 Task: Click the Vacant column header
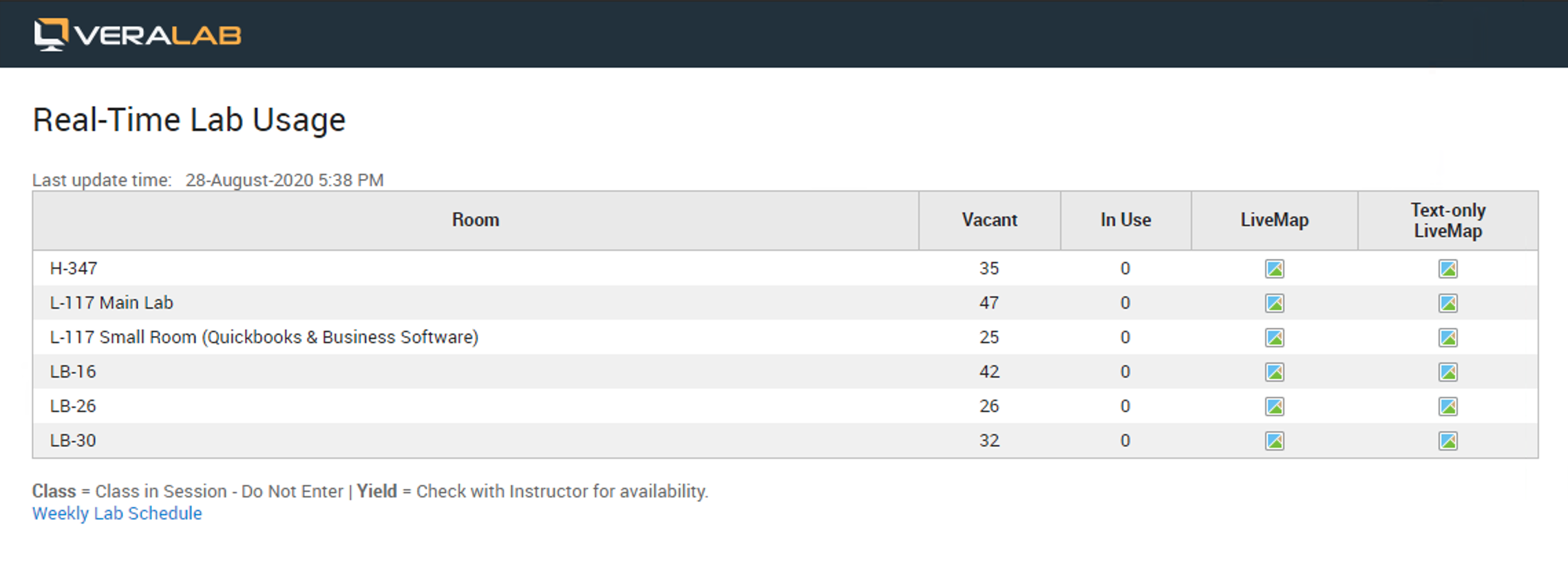click(x=989, y=220)
